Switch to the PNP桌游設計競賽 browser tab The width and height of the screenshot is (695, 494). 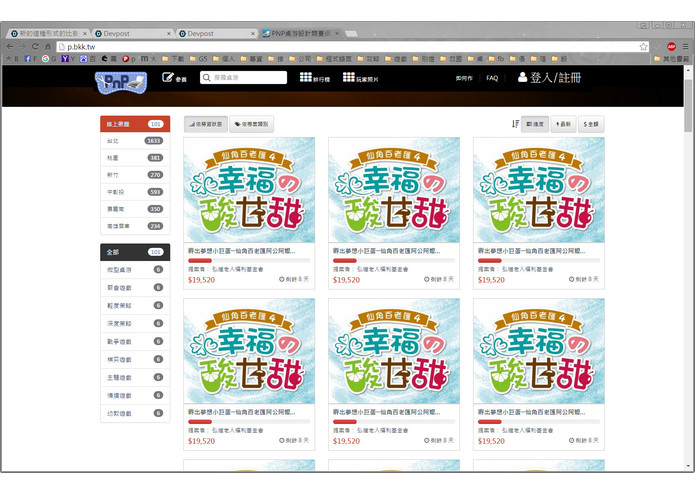point(301,33)
